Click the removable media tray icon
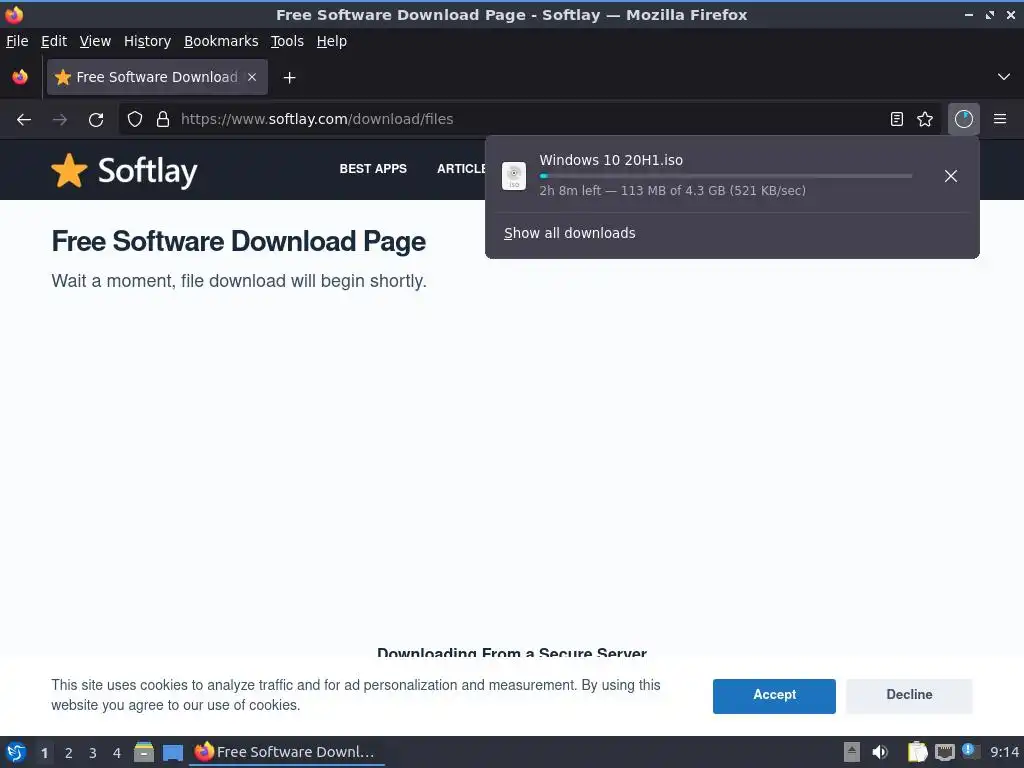1024x768 pixels. 852,752
